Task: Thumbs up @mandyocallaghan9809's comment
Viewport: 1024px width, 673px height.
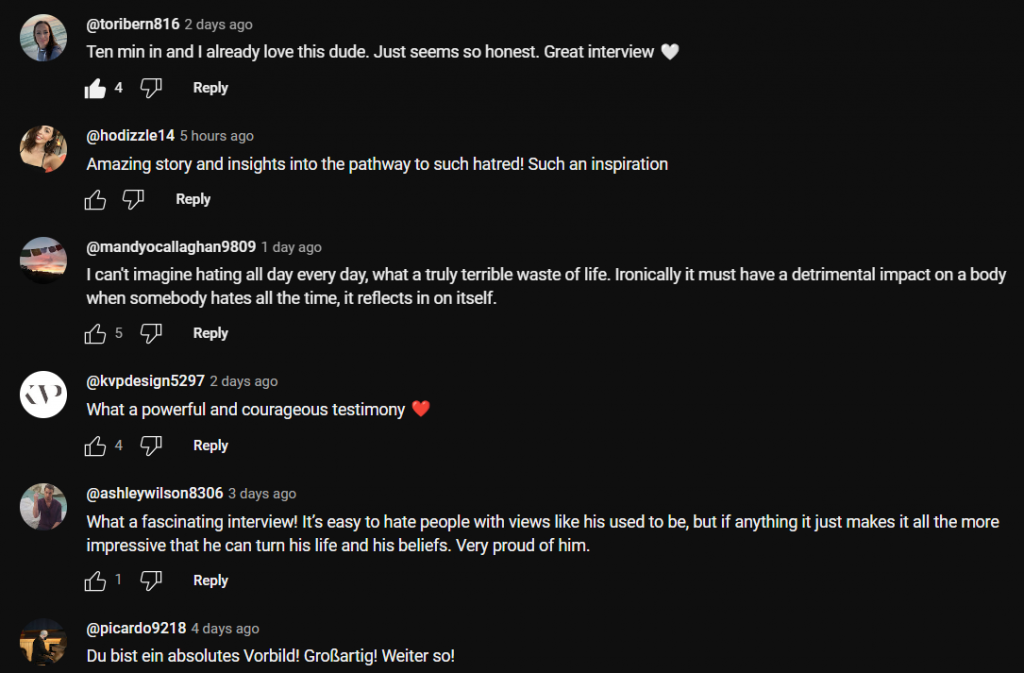Action: (96, 334)
